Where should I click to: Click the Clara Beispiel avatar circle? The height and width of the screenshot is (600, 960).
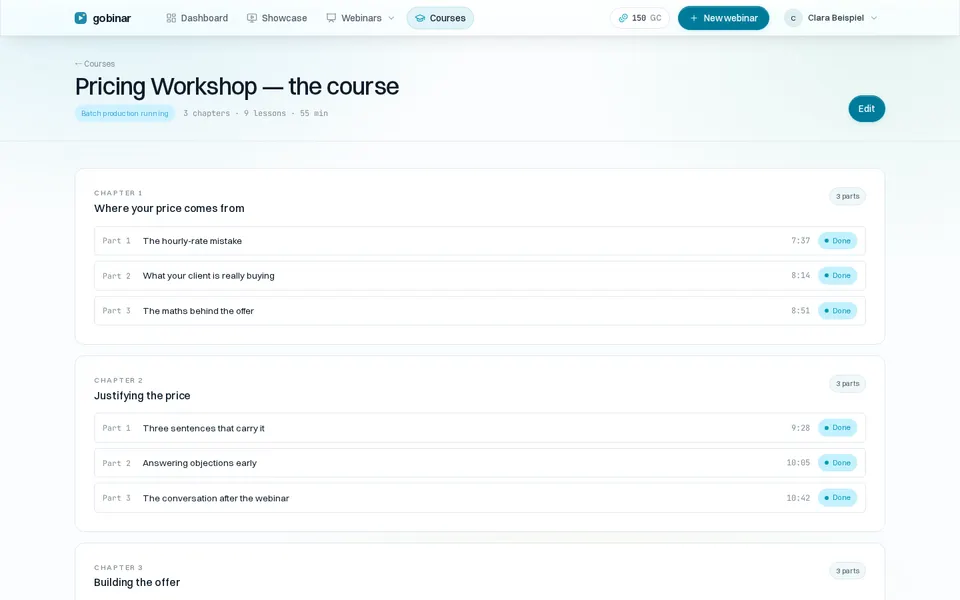pos(793,18)
